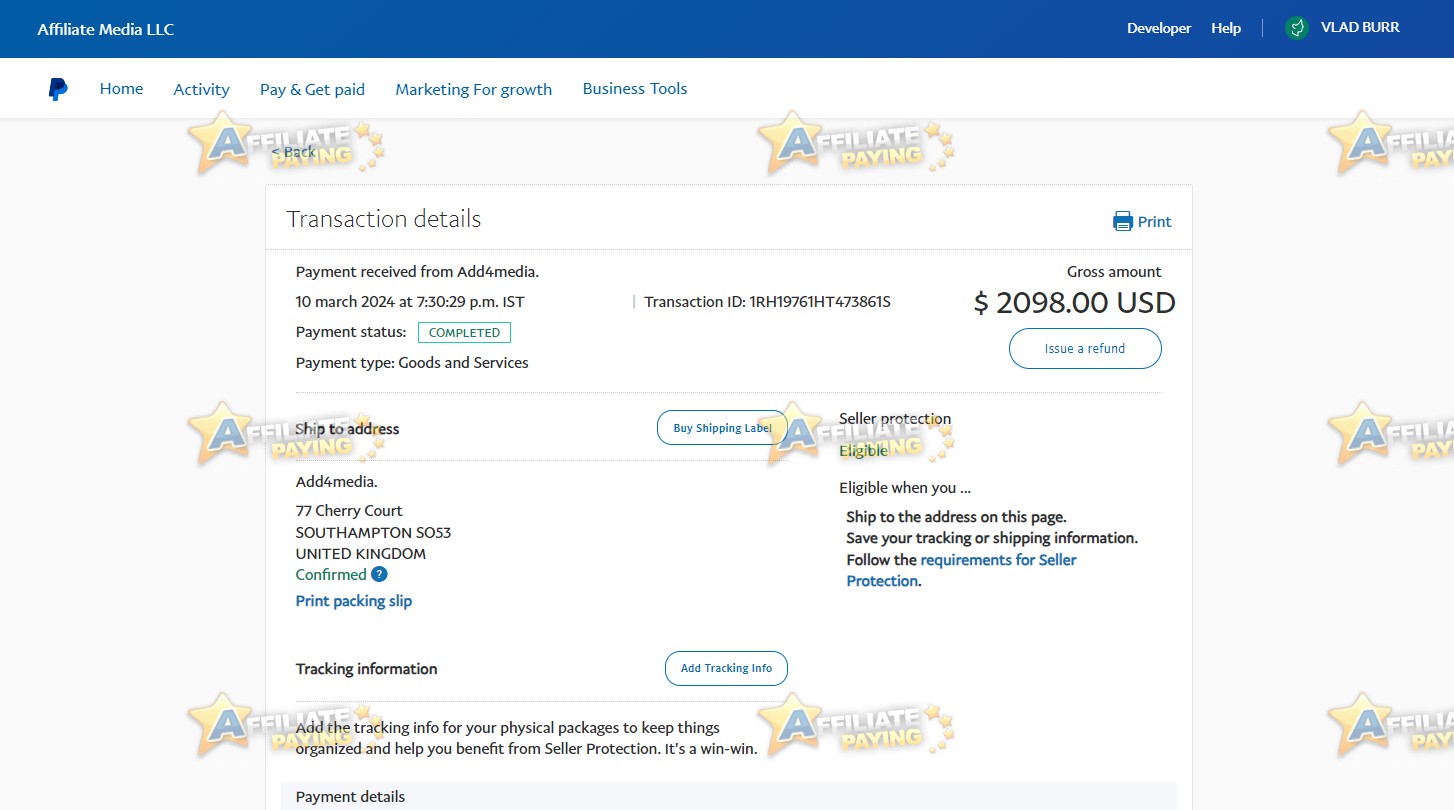The width and height of the screenshot is (1454, 810).
Task: Open the Help link
Action: coord(1226,28)
